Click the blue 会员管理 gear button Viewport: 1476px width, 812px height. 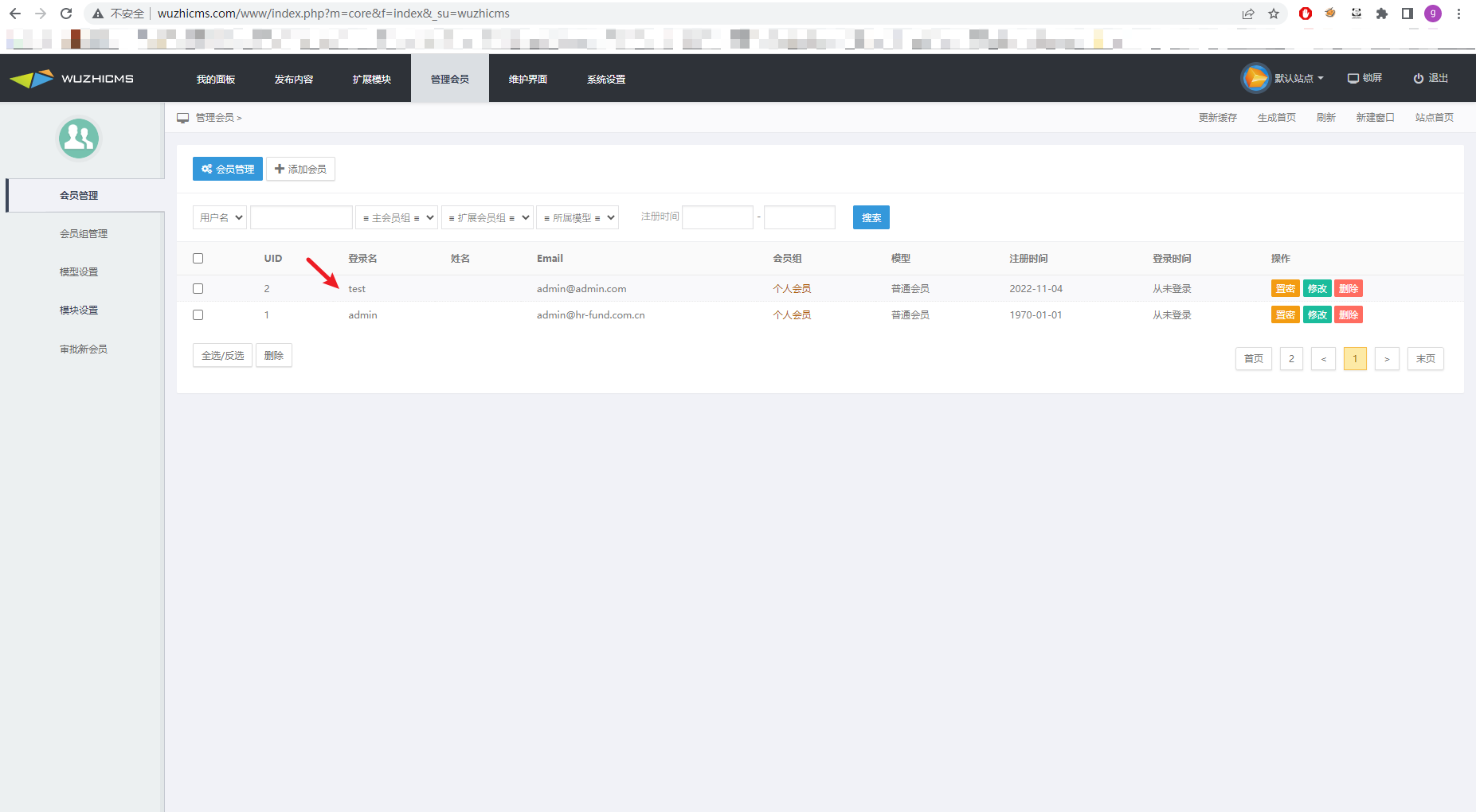coord(228,169)
